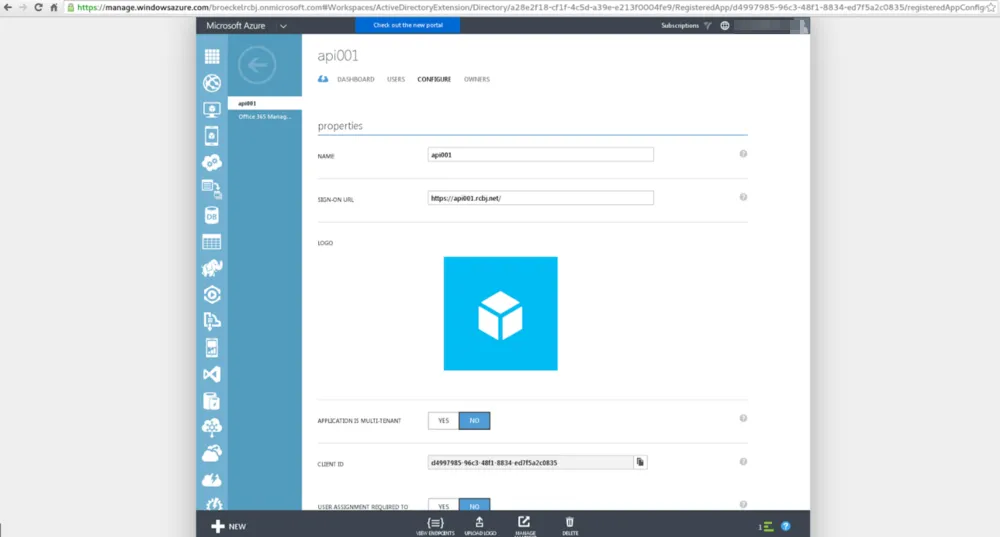1000x537 pixels.
Task: Focus the Name input field
Action: tap(541, 154)
